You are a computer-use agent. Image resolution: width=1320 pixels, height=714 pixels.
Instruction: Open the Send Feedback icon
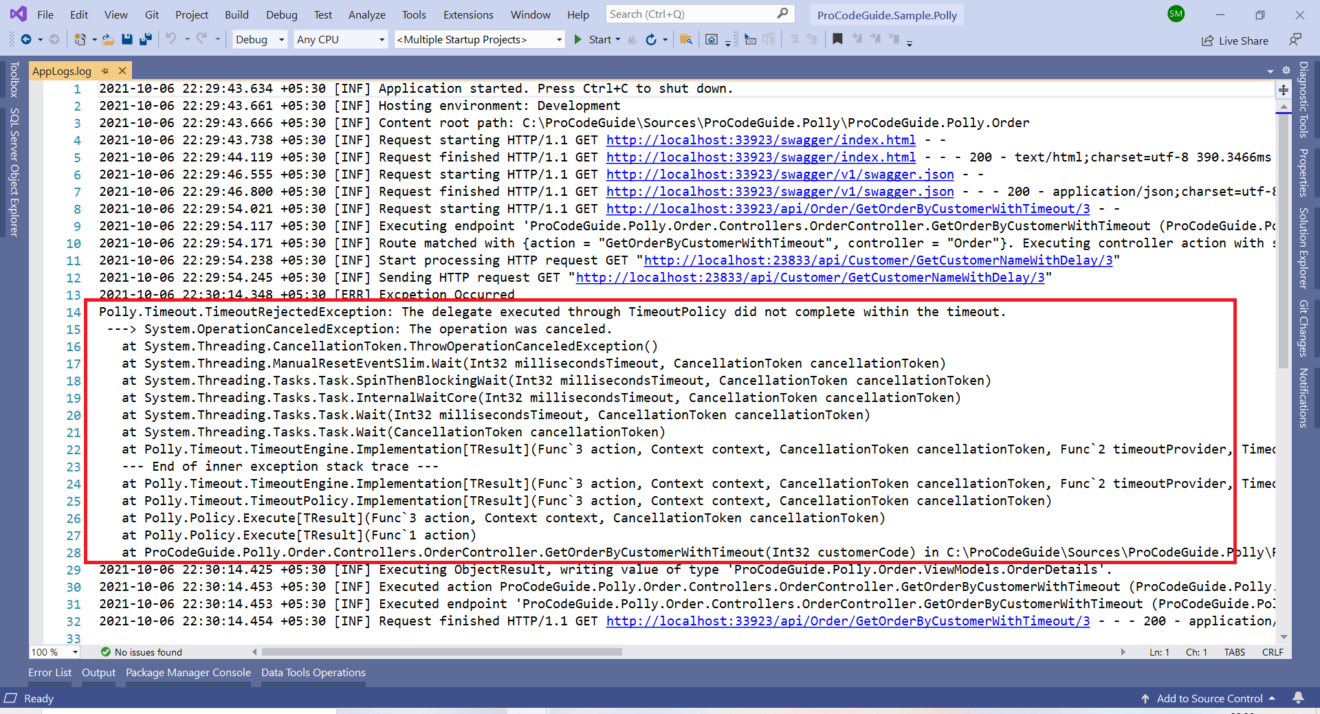point(1295,40)
